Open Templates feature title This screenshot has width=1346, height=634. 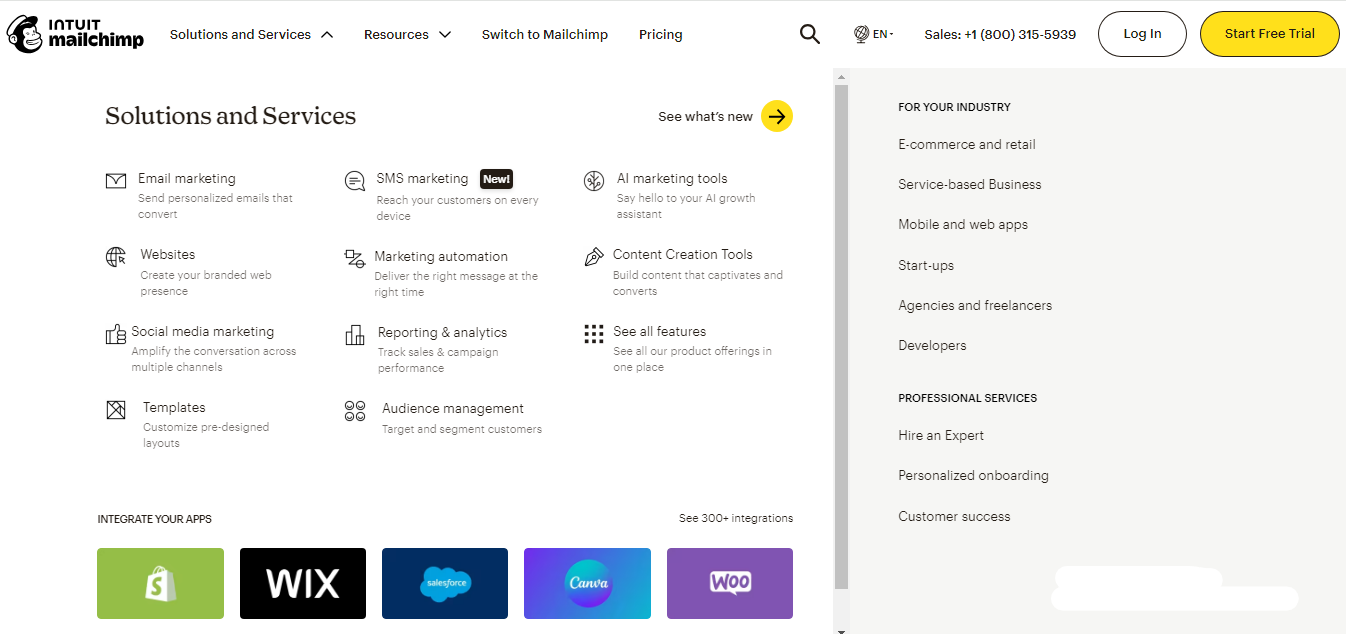174,407
